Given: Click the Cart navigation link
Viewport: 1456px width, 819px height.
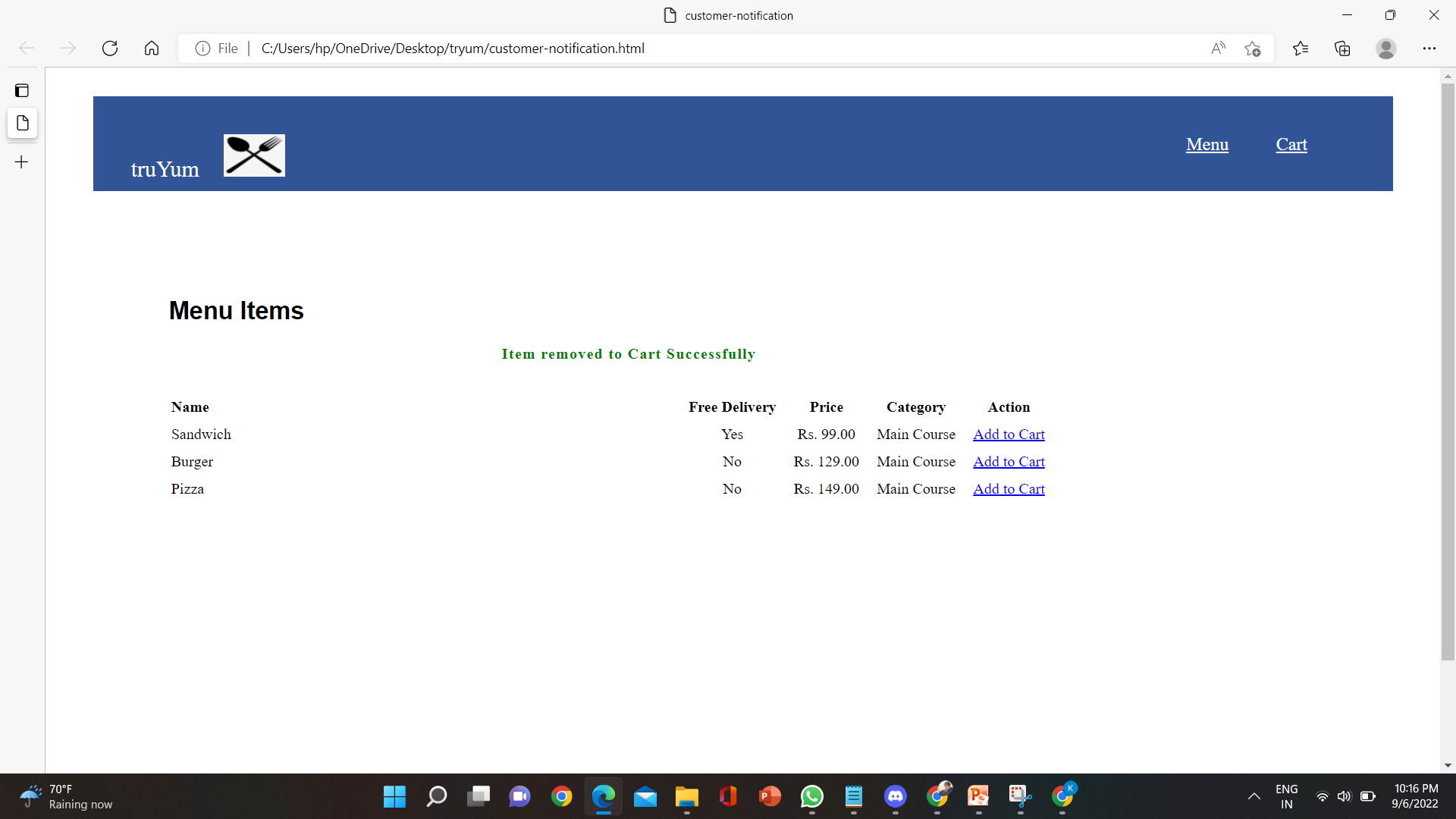Looking at the screenshot, I should tap(1291, 145).
